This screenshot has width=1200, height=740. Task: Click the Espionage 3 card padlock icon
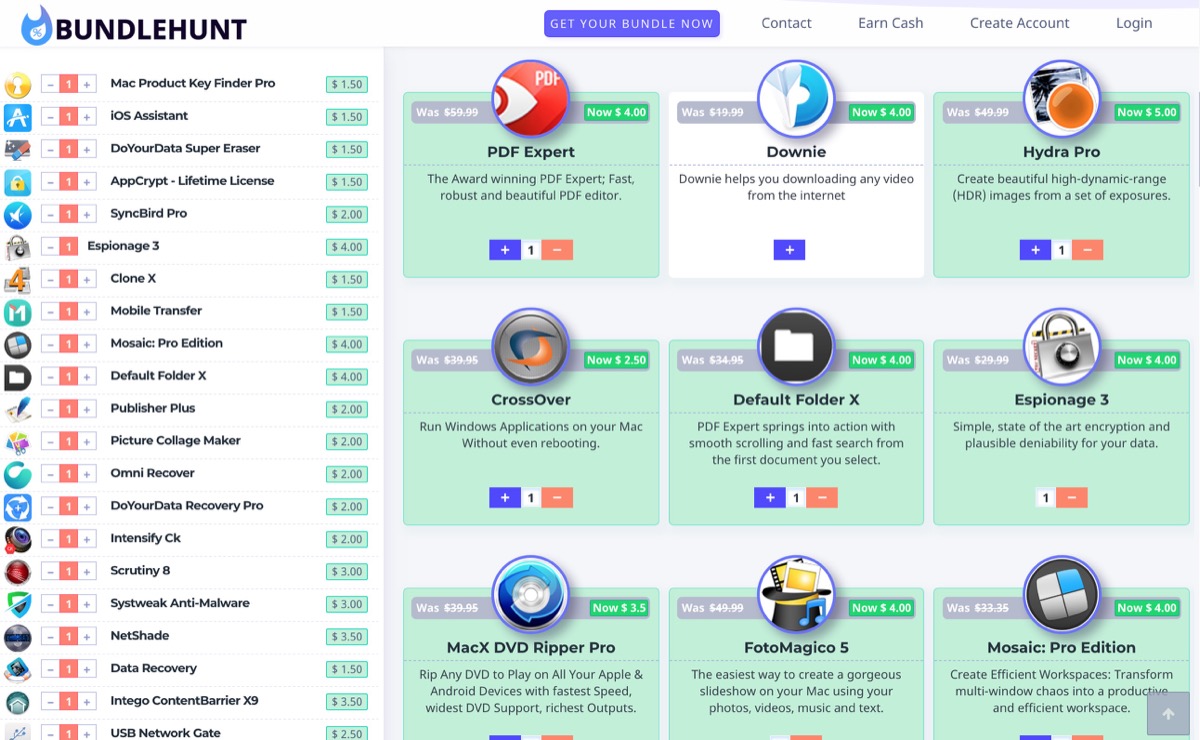(1062, 346)
